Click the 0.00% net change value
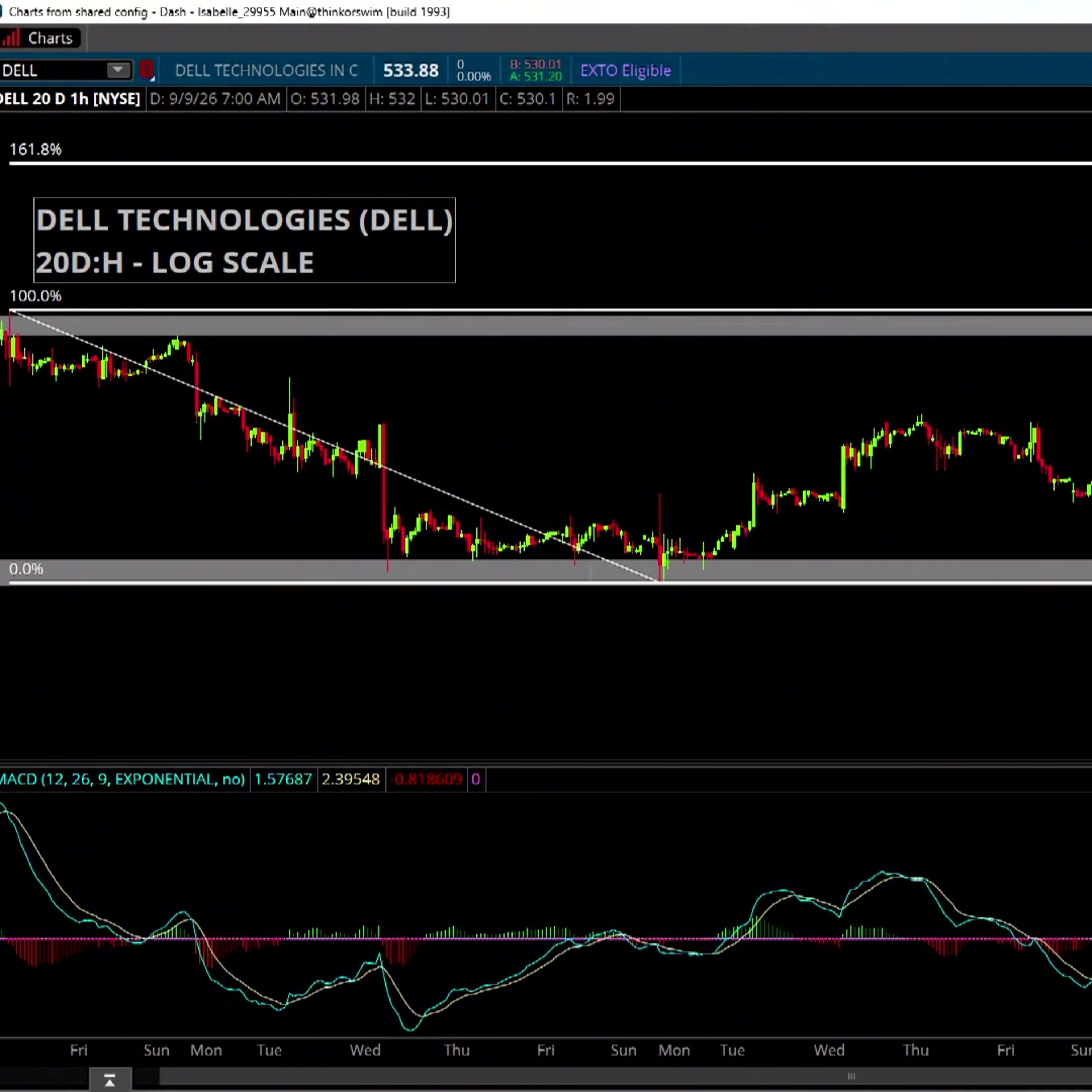 tap(474, 76)
